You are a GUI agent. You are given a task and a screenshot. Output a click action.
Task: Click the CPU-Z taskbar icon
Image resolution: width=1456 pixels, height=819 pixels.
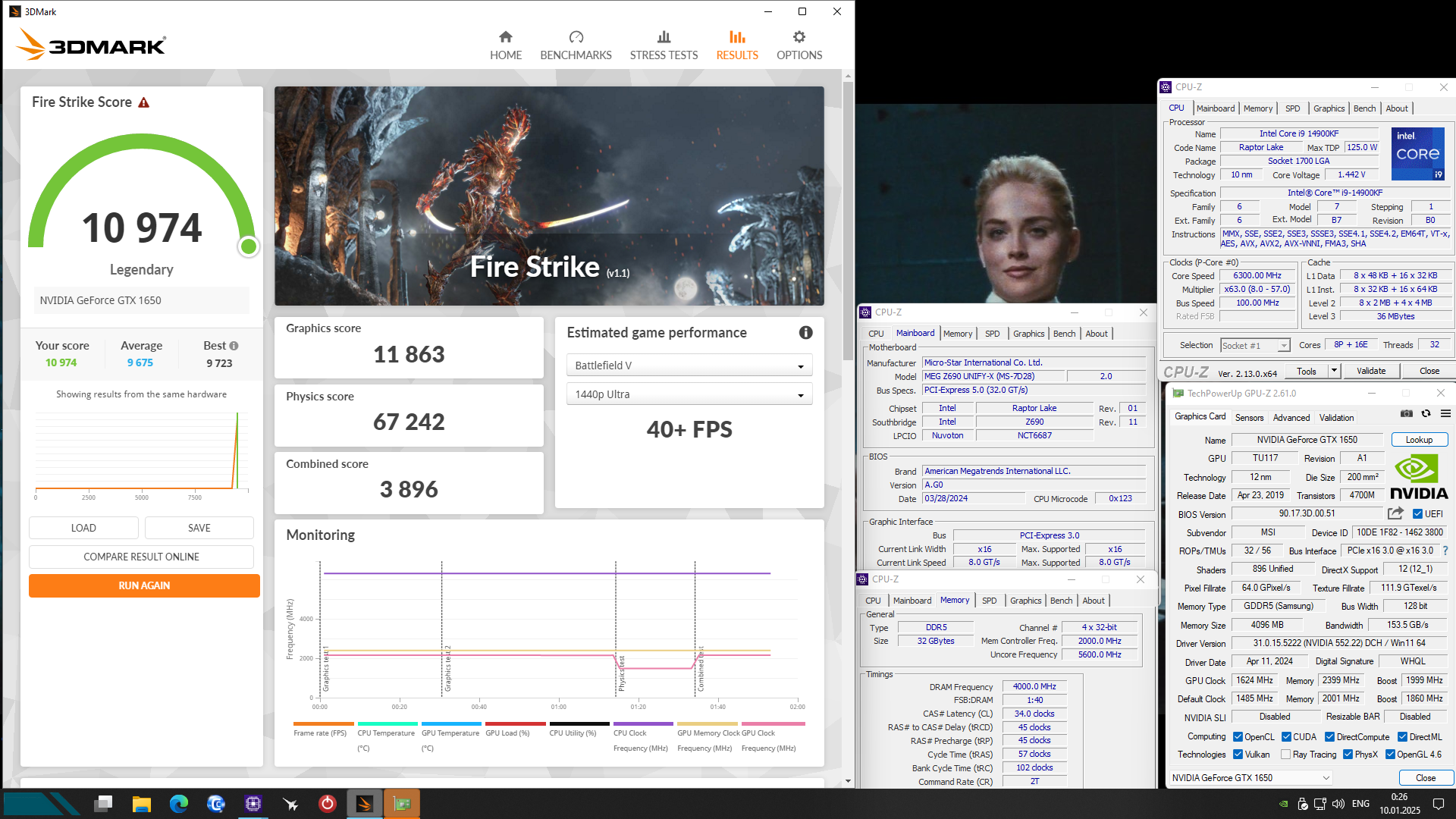[x=253, y=803]
